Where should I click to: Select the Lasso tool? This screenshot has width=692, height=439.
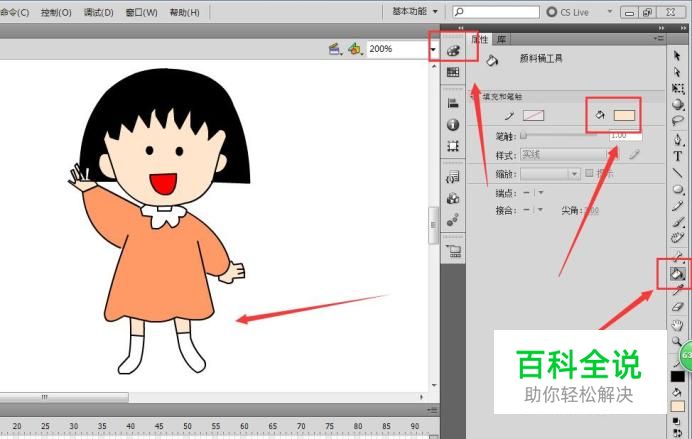click(x=678, y=120)
